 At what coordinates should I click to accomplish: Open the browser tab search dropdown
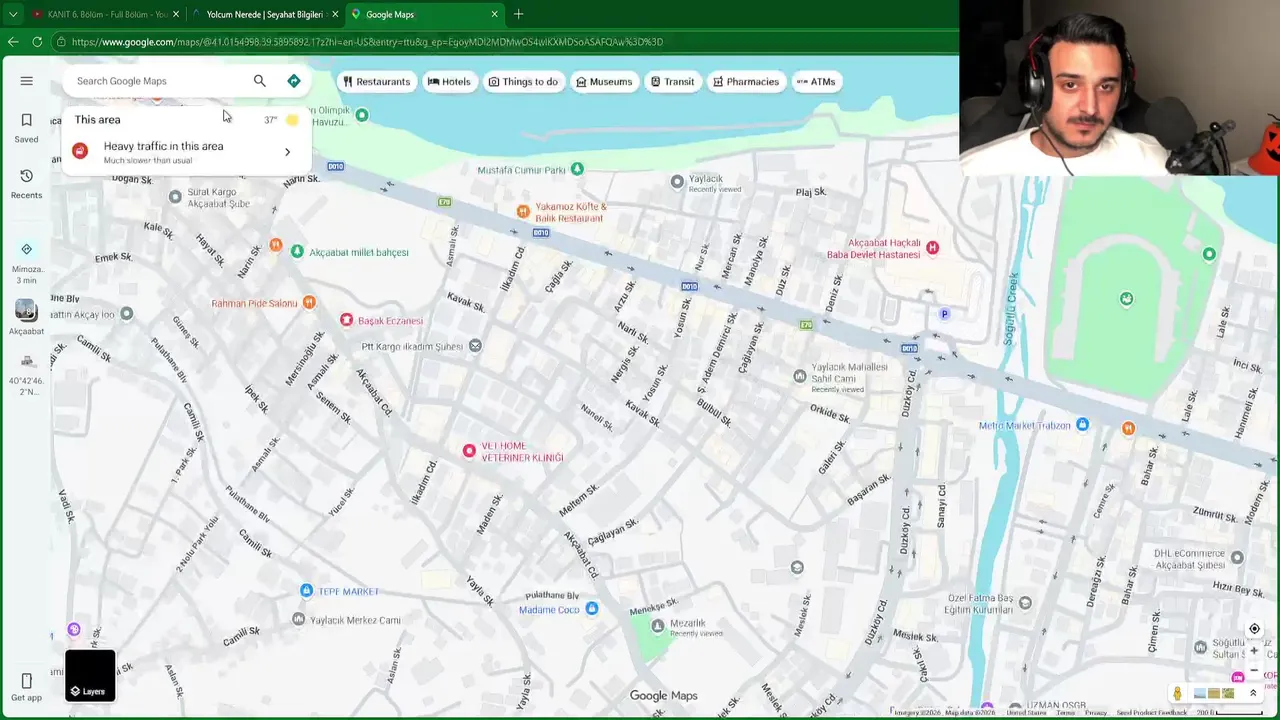[13, 14]
